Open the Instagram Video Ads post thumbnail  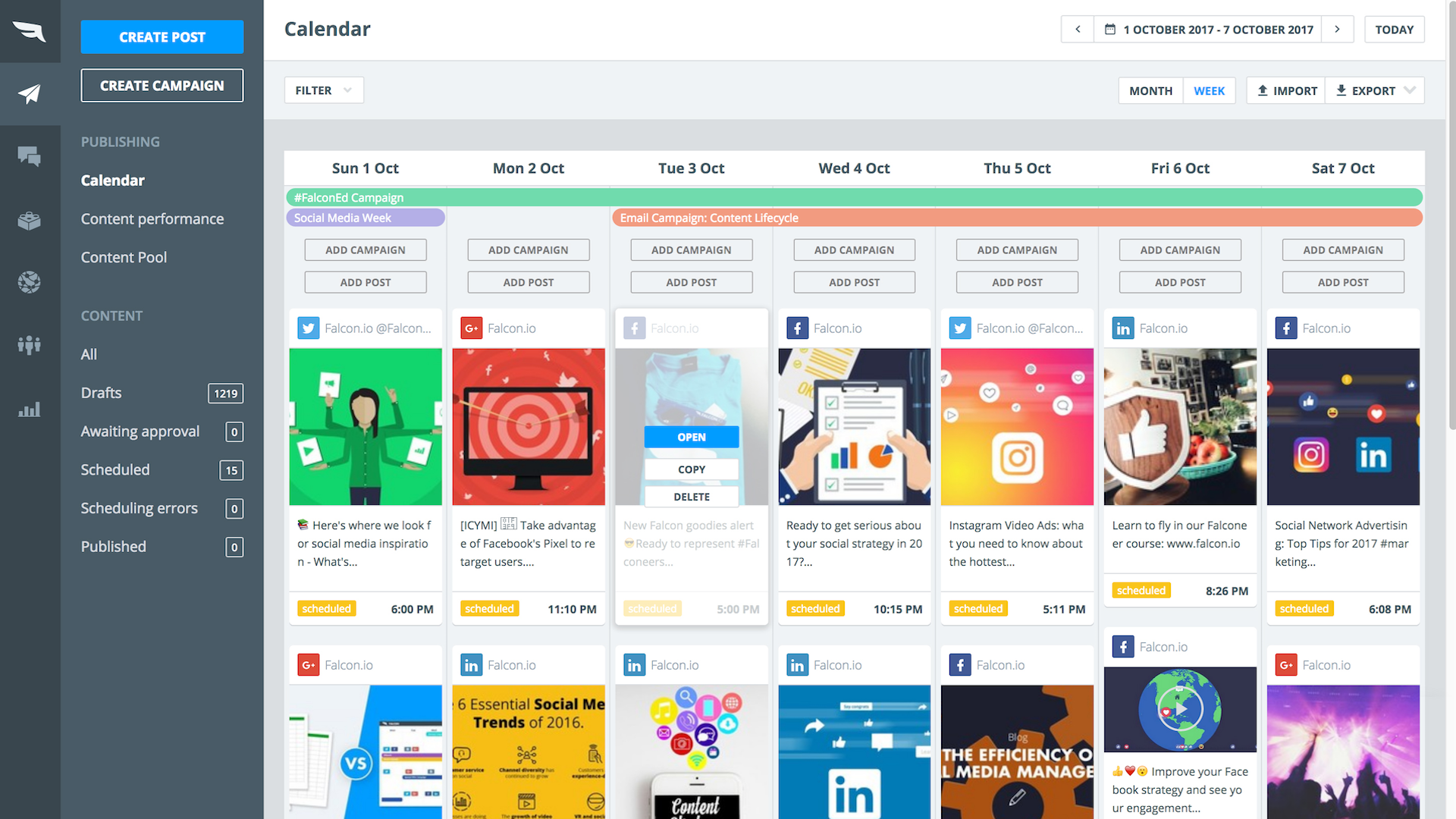1017,427
